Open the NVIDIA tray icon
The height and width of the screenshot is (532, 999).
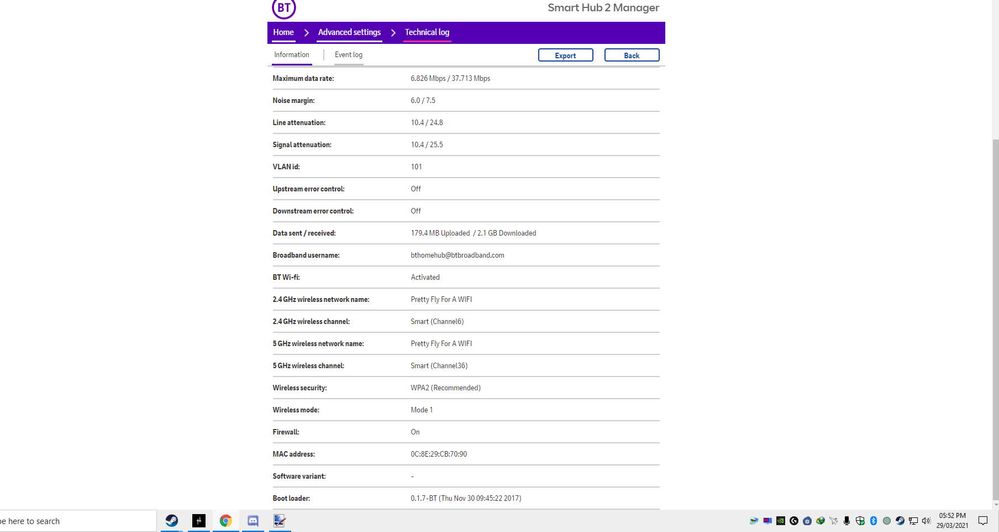click(780, 521)
